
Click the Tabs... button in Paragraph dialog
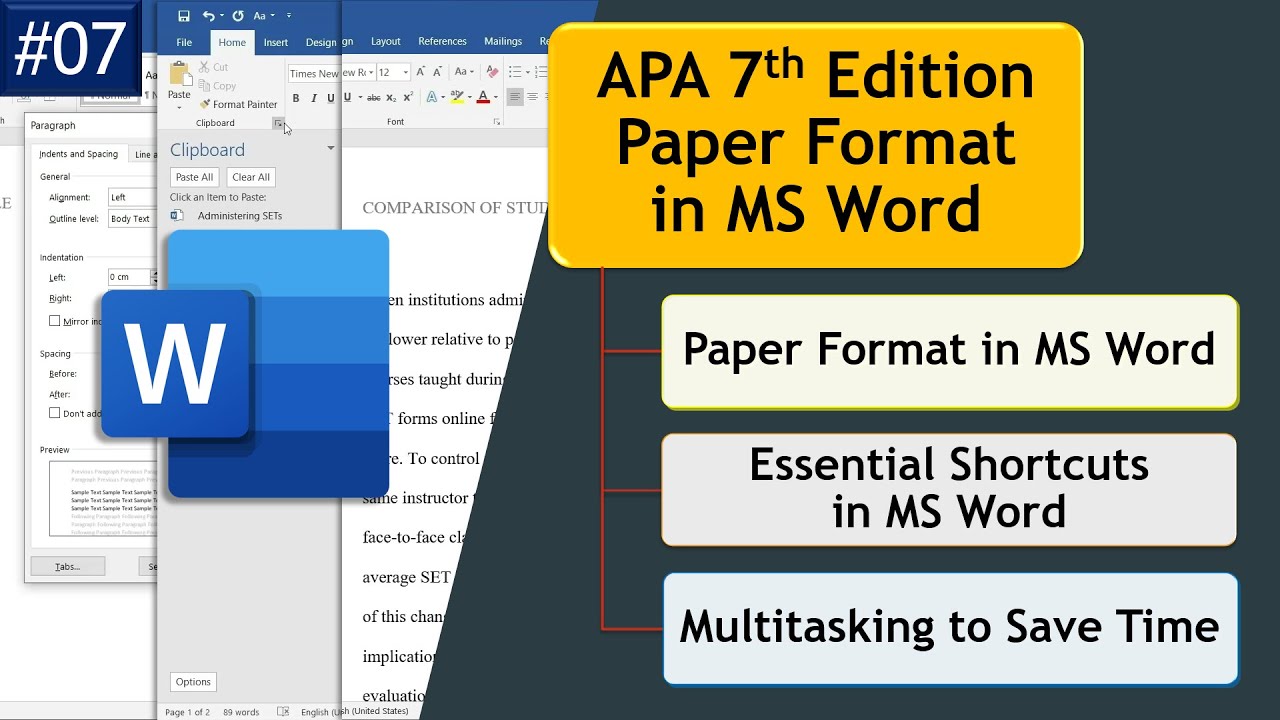click(x=67, y=566)
